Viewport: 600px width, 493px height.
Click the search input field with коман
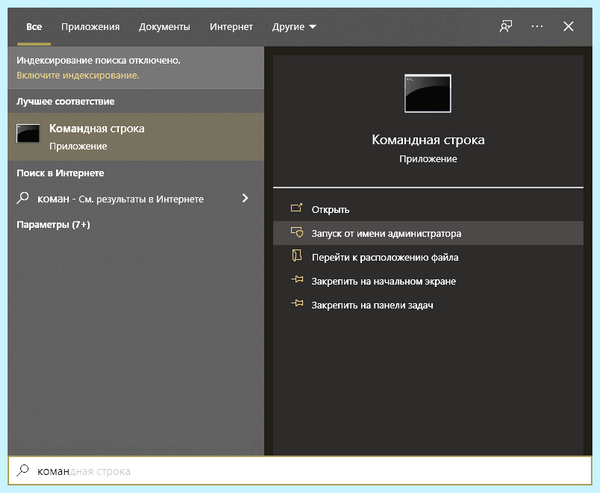point(300,471)
